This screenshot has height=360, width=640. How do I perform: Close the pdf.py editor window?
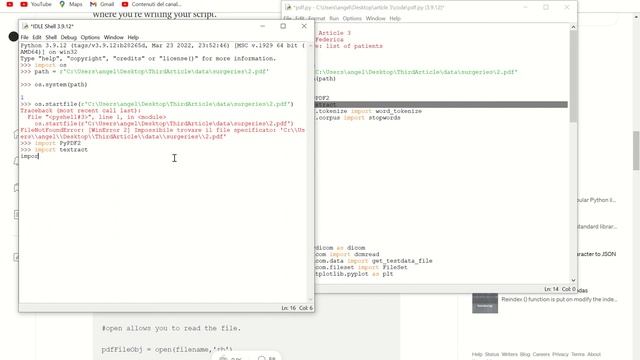(567, 7)
